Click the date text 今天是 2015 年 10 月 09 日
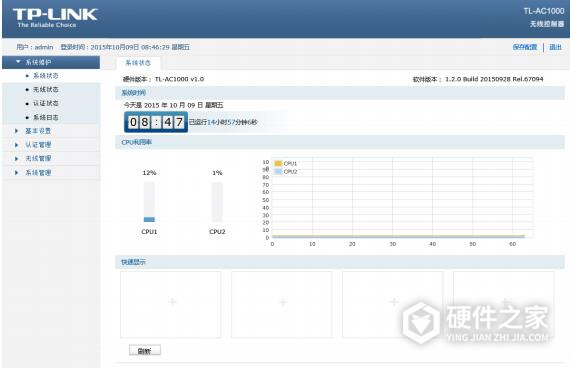Screen dimensions: 570x371 (x=173, y=105)
